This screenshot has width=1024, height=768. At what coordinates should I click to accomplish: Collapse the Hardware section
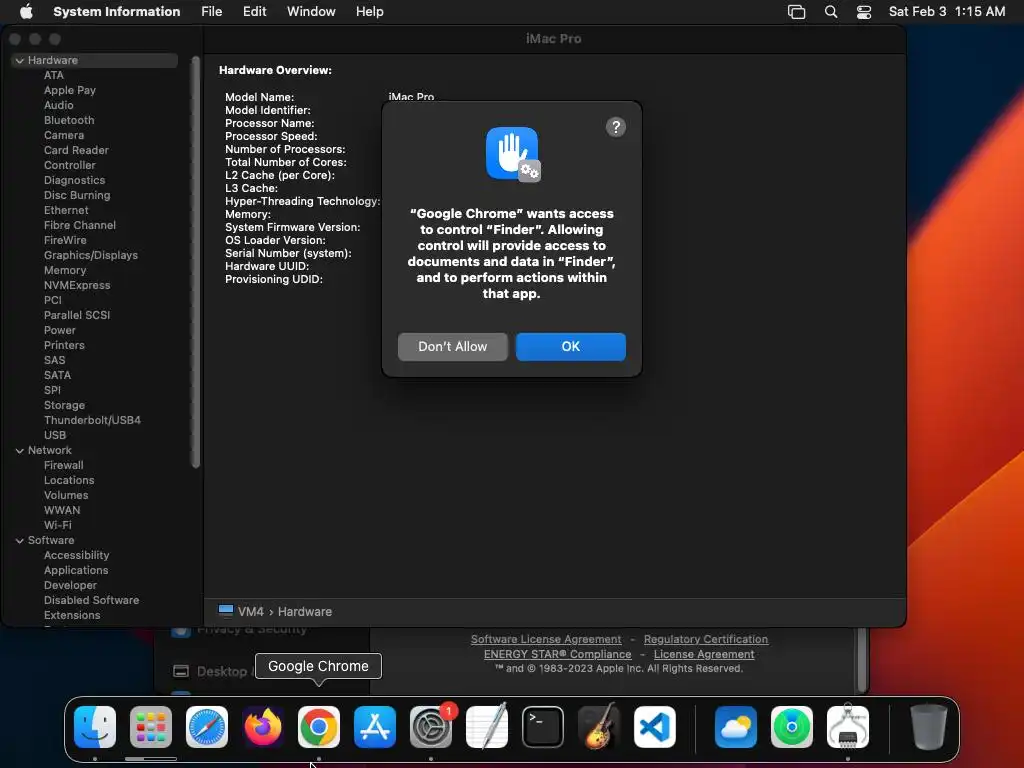click(x=20, y=60)
